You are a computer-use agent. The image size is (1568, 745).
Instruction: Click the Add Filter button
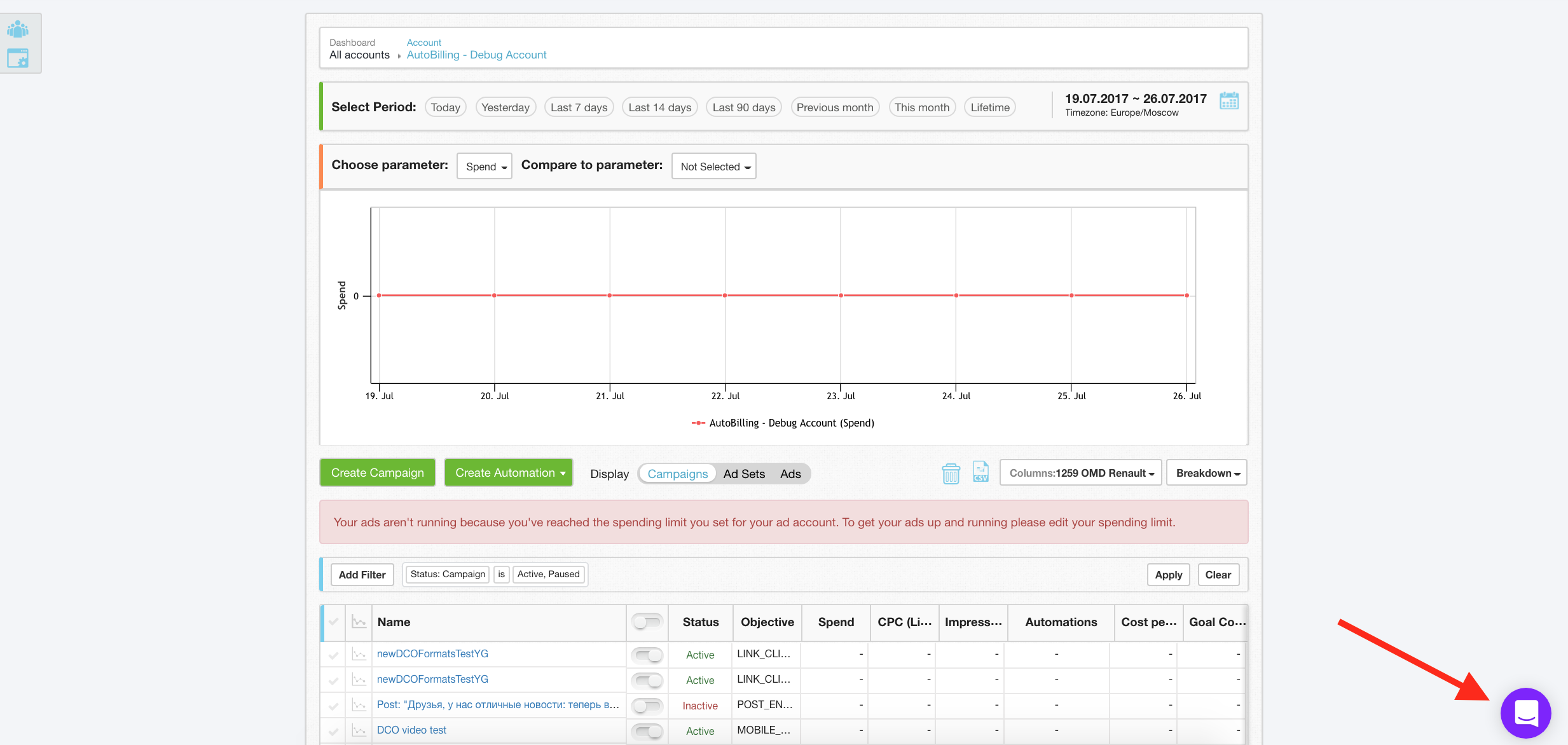point(362,575)
